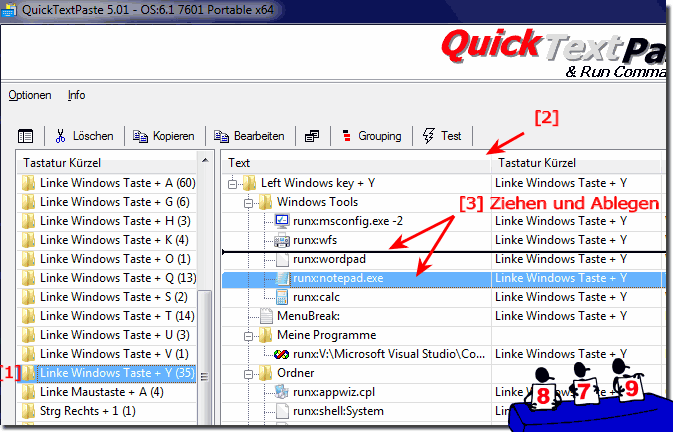Click the shell:System entry icon
673x432 pixels.
click(x=282, y=411)
